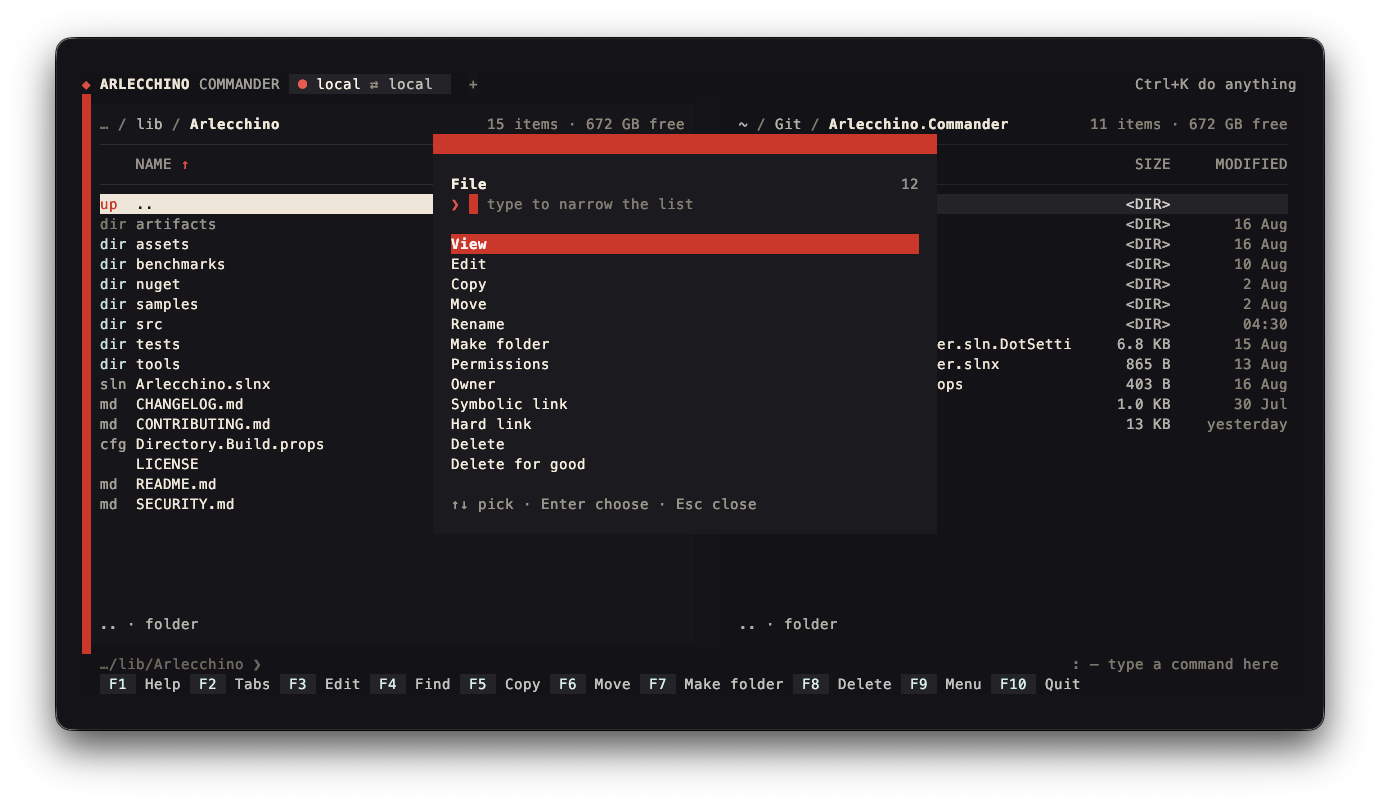Click the 6.8 KB size row in right panel

pyautogui.click(x=1112, y=344)
